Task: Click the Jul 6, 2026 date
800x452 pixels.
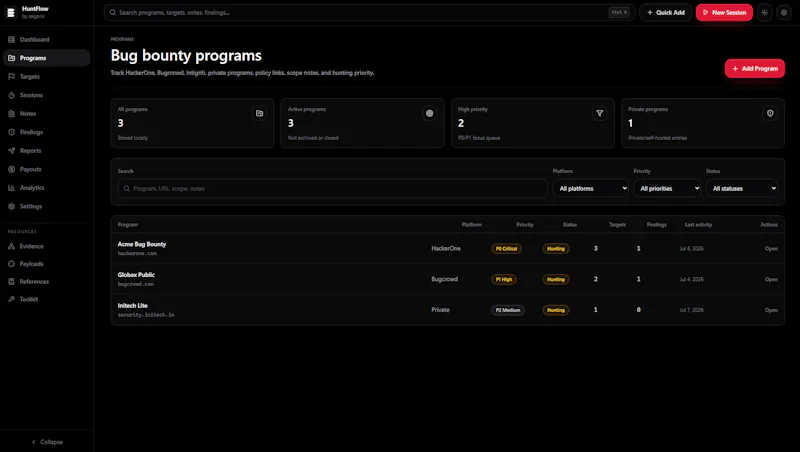Action: pos(691,248)
